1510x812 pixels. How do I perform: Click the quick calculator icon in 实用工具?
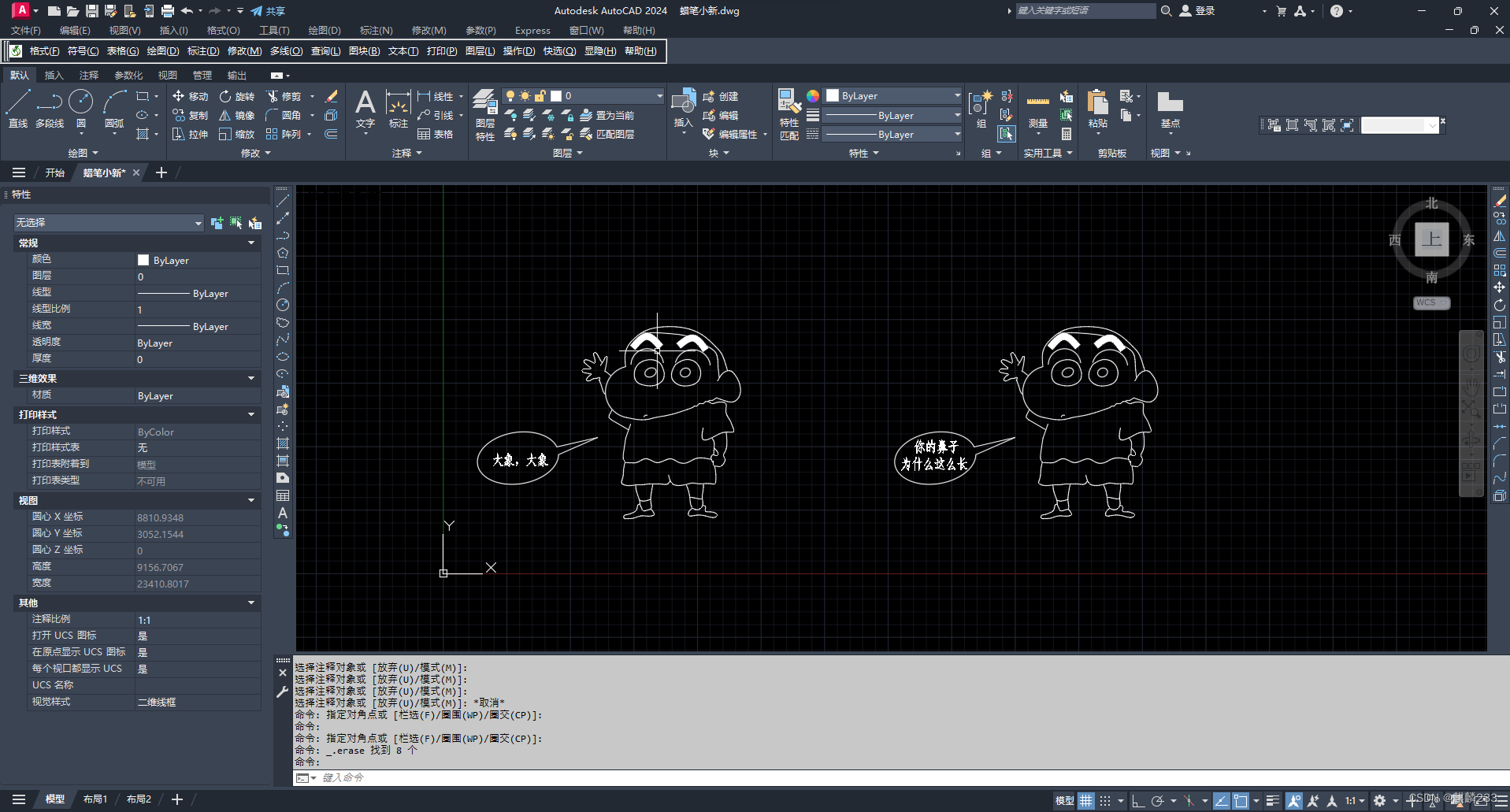coord(1067,134)
